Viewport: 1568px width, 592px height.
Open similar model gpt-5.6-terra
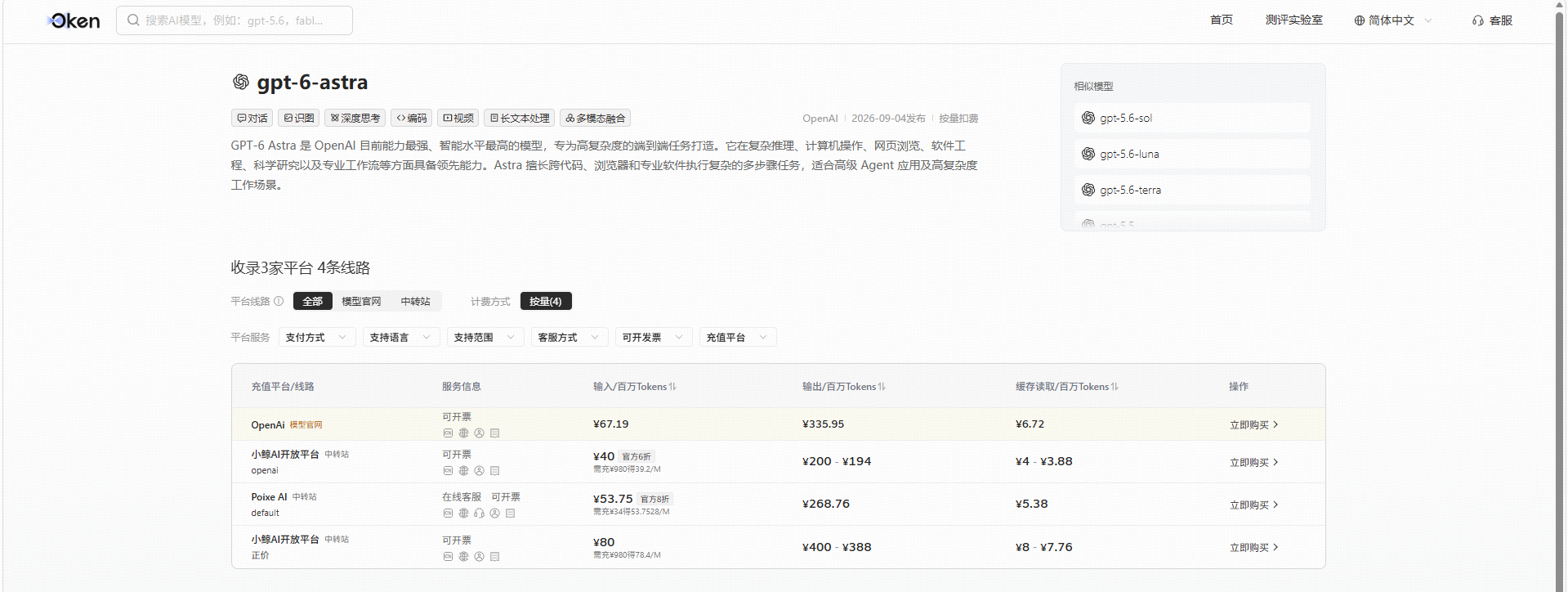tap(1192, 190)
